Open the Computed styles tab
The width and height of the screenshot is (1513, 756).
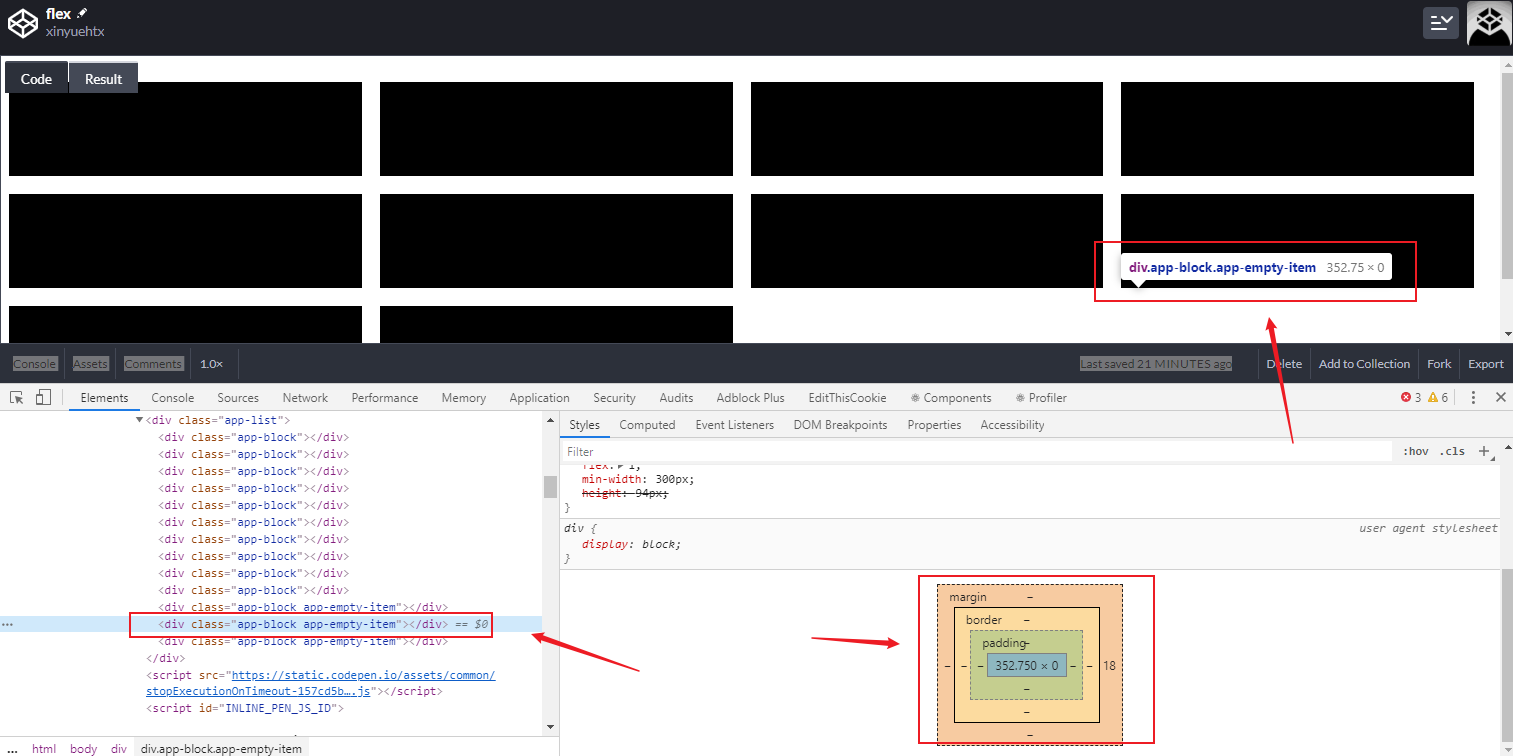tap(647, 425)
